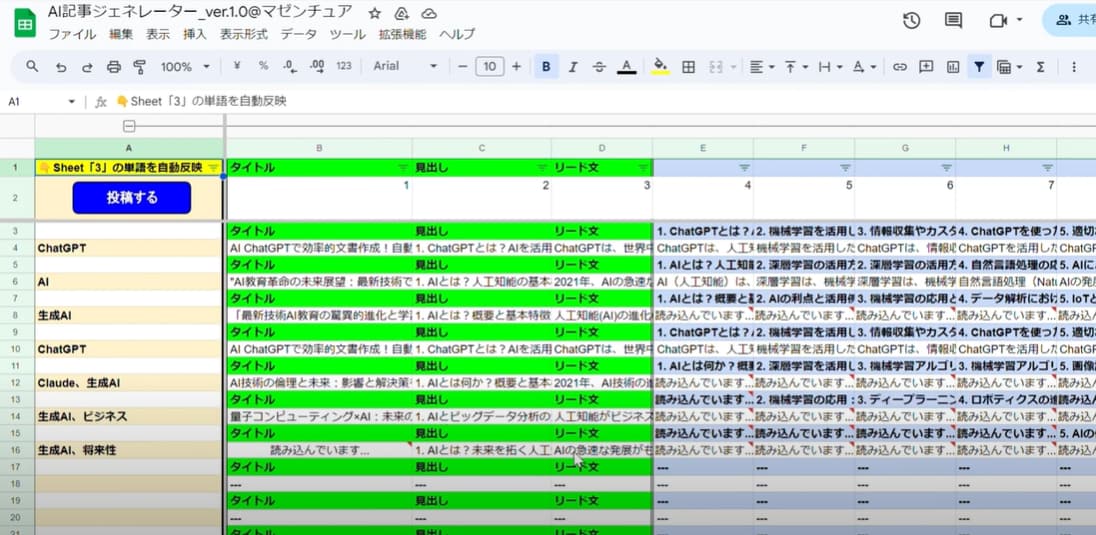The image size is (1096, 535).
Task: Insert a chart
Action: pyautogui.click(x=953, y=66)
